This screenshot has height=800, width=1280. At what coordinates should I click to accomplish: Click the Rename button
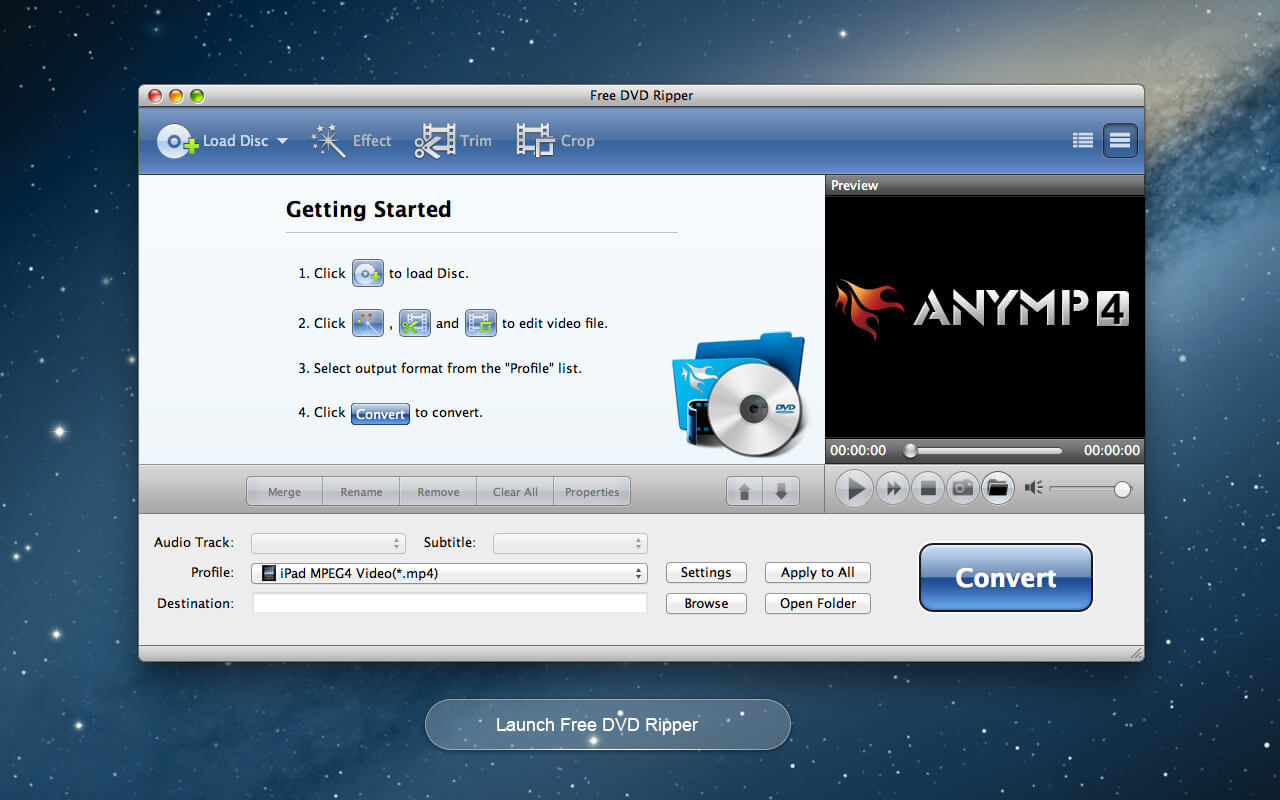pos(361,491)
